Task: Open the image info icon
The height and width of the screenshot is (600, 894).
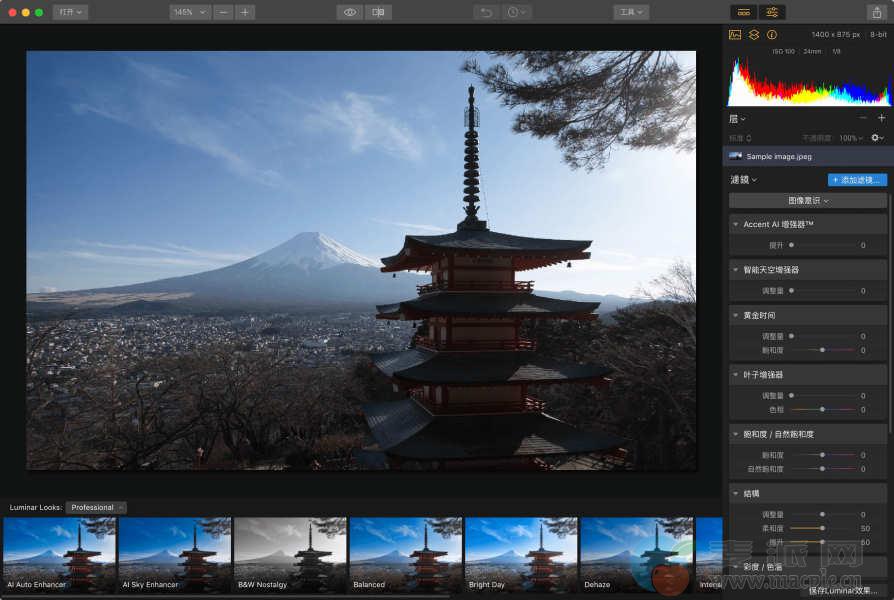Action: click(772, 34)
